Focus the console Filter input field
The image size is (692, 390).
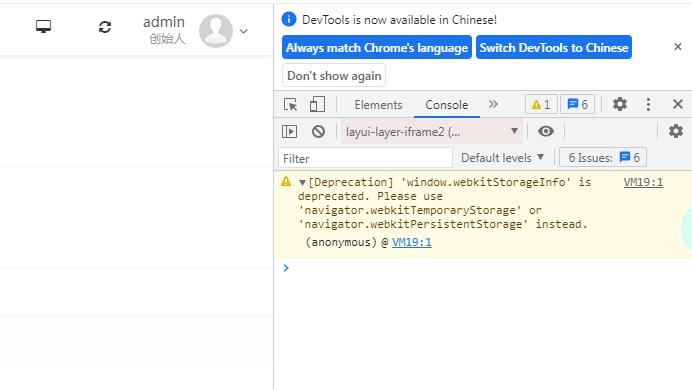[x=365, y=158]
